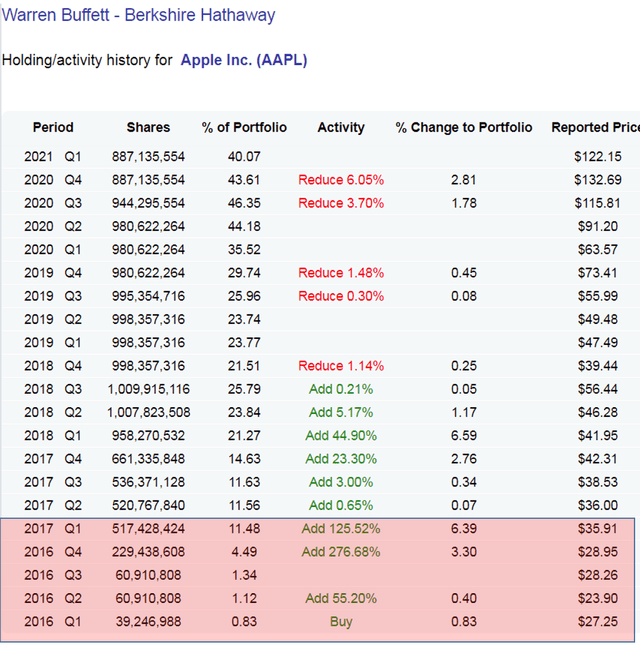Click the 958,270,532 shares value

[148, 436]
